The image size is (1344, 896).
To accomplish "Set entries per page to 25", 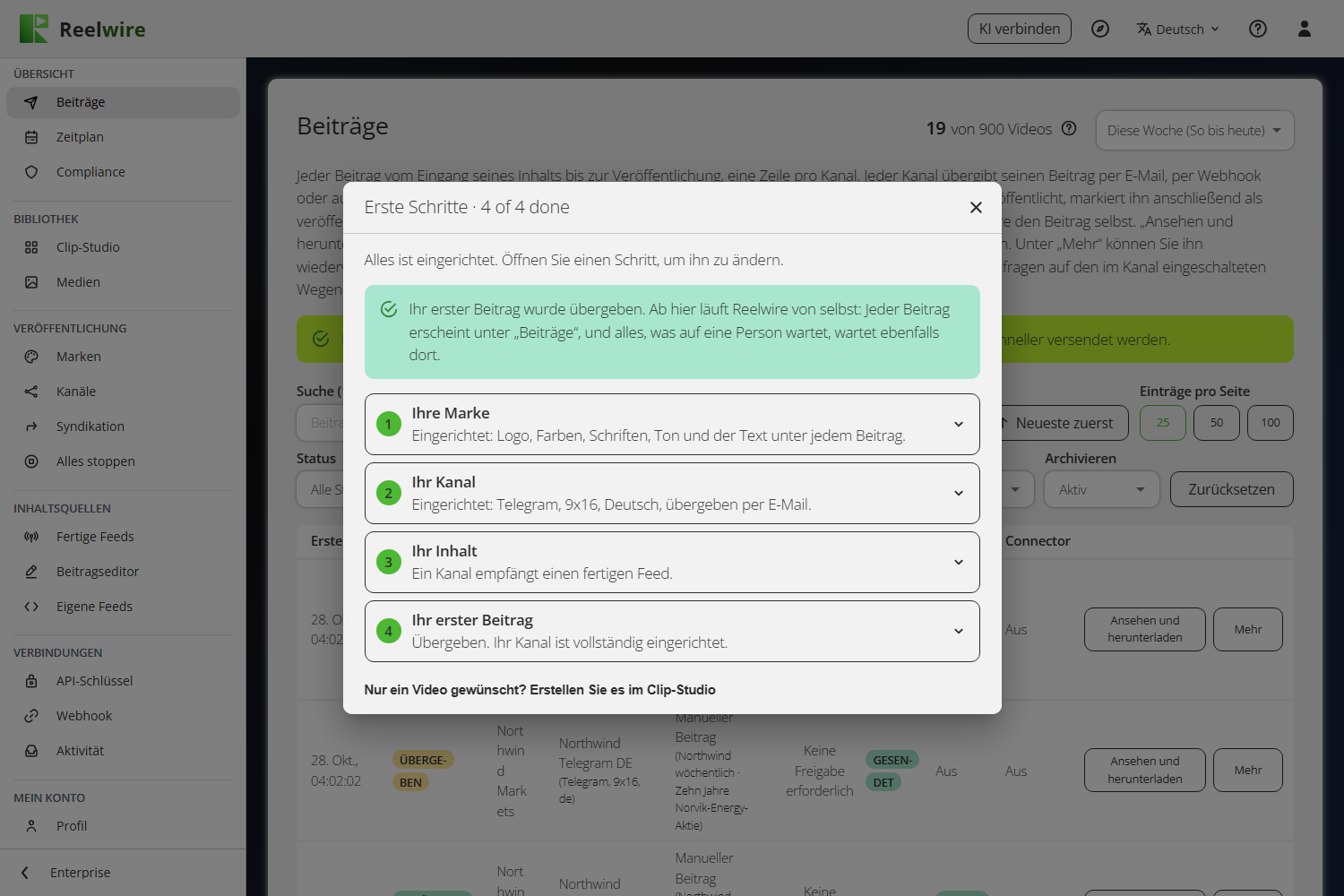I will 1163,423.
